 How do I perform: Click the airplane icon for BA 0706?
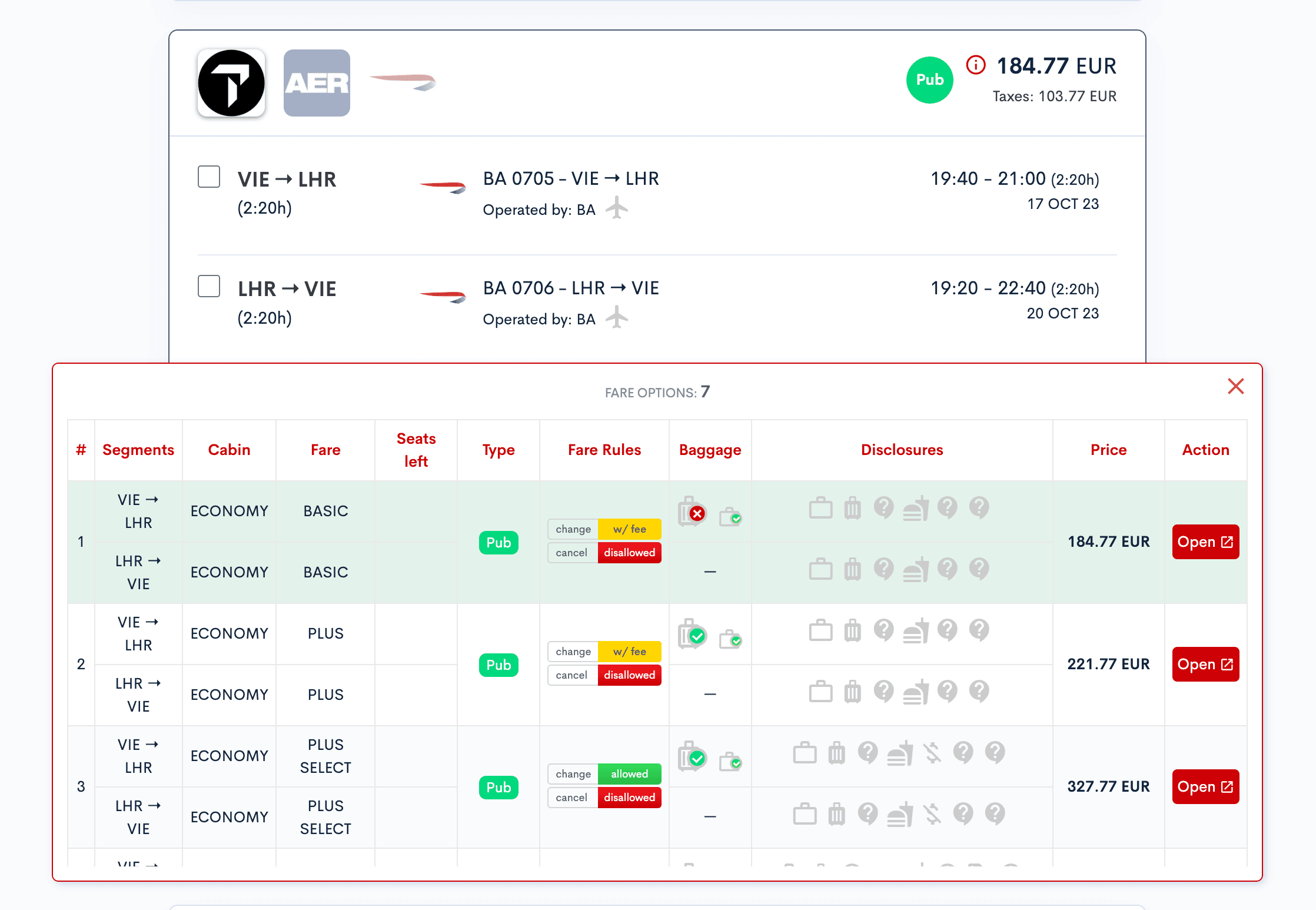click(616, 317)
